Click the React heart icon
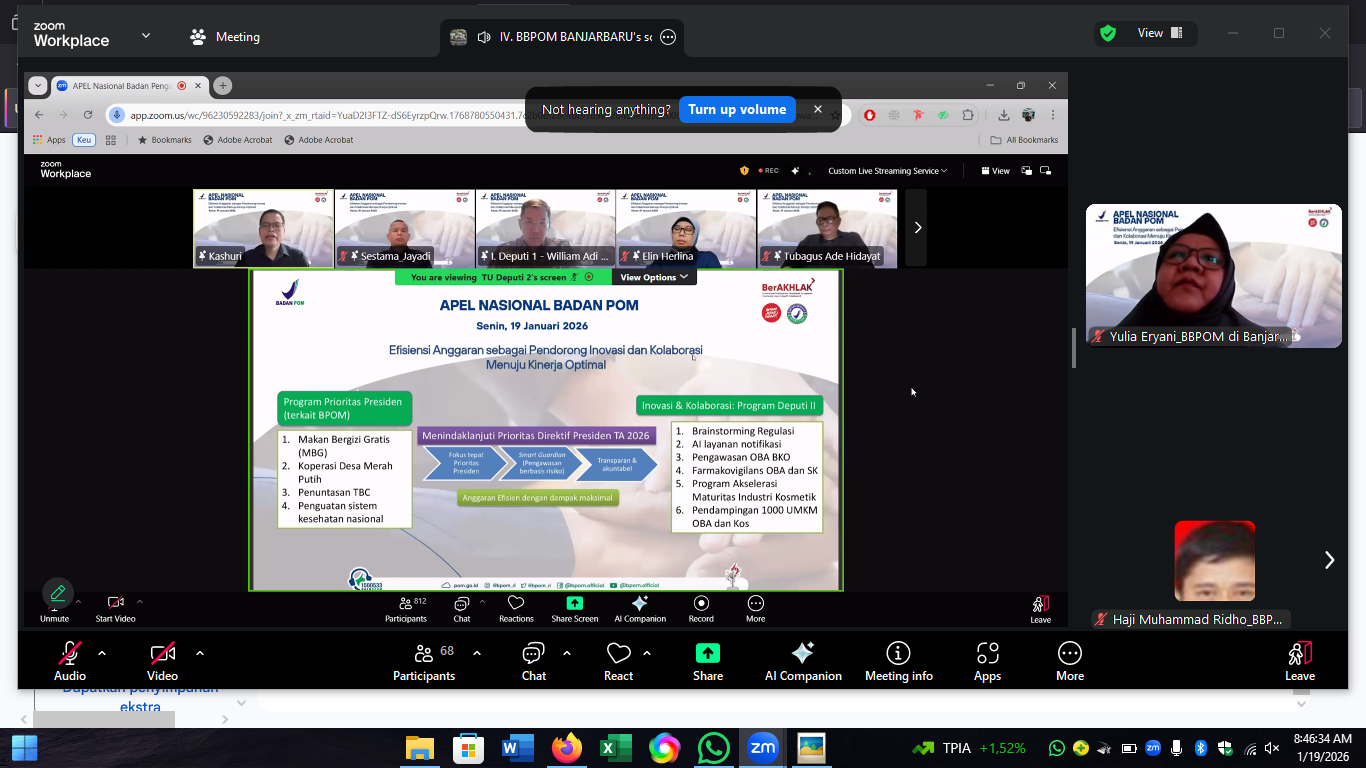1366x768 pixels. point(618,661)
